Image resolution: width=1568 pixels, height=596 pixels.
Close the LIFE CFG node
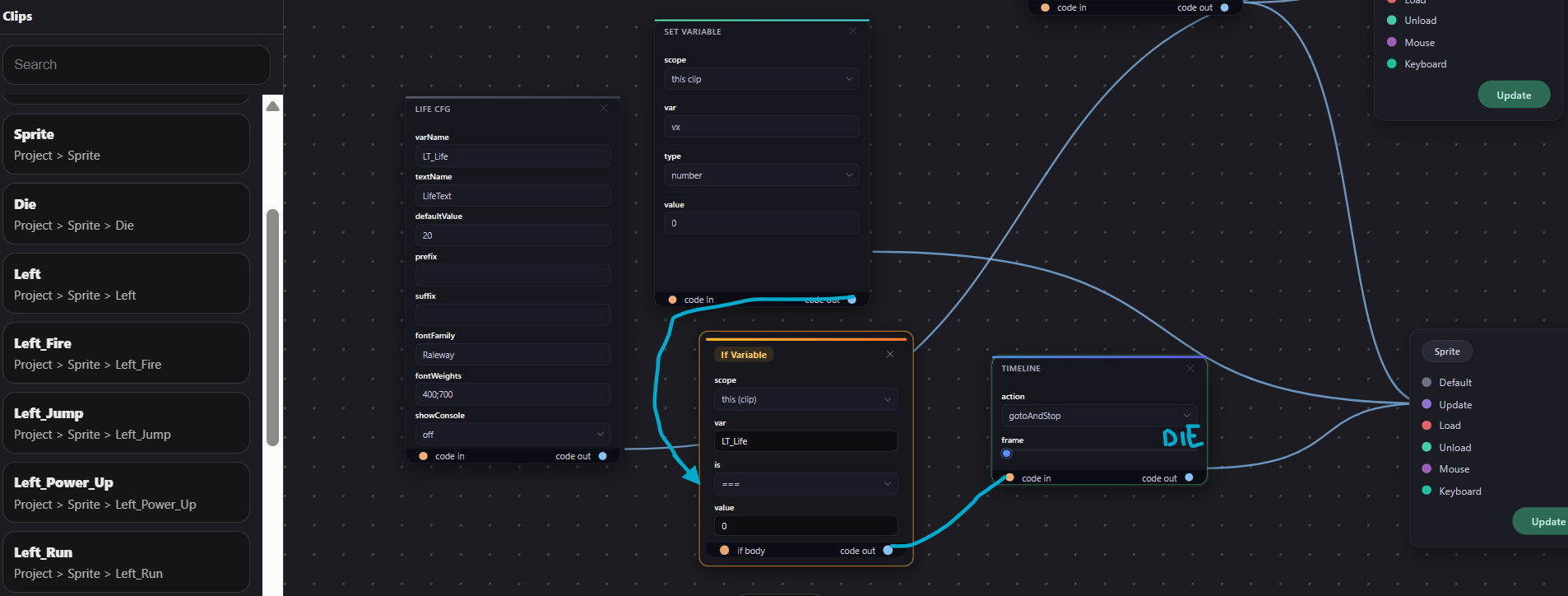(603, 109)
